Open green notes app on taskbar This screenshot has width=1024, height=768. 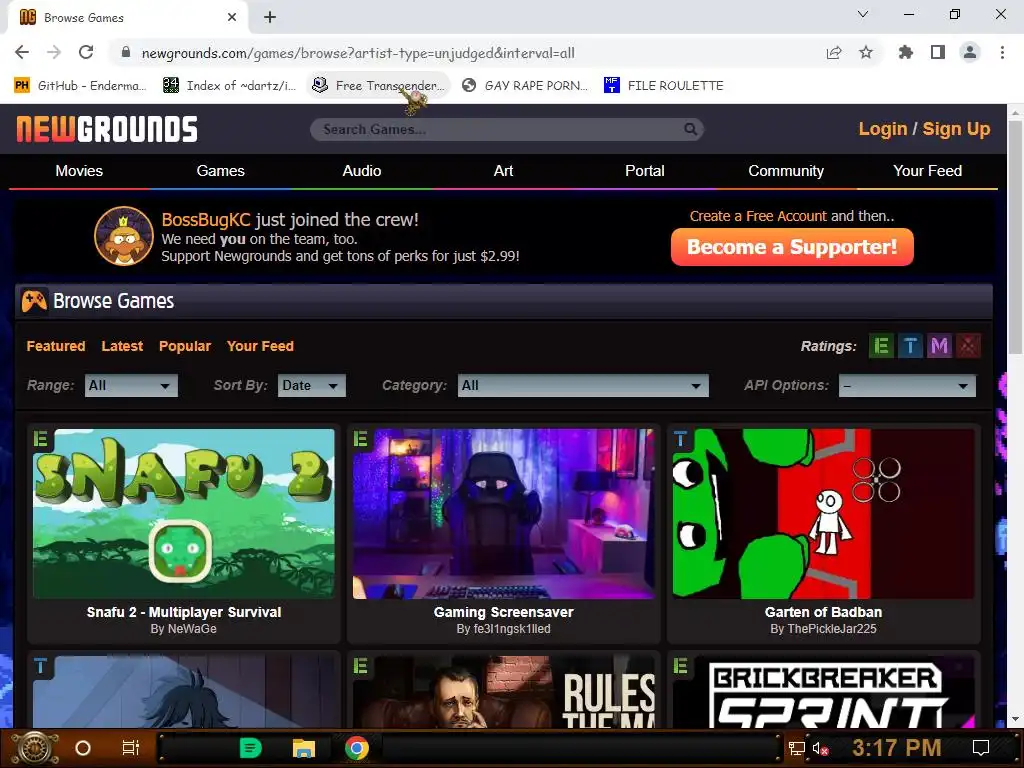pyautogui.click(x=250, y=748)
